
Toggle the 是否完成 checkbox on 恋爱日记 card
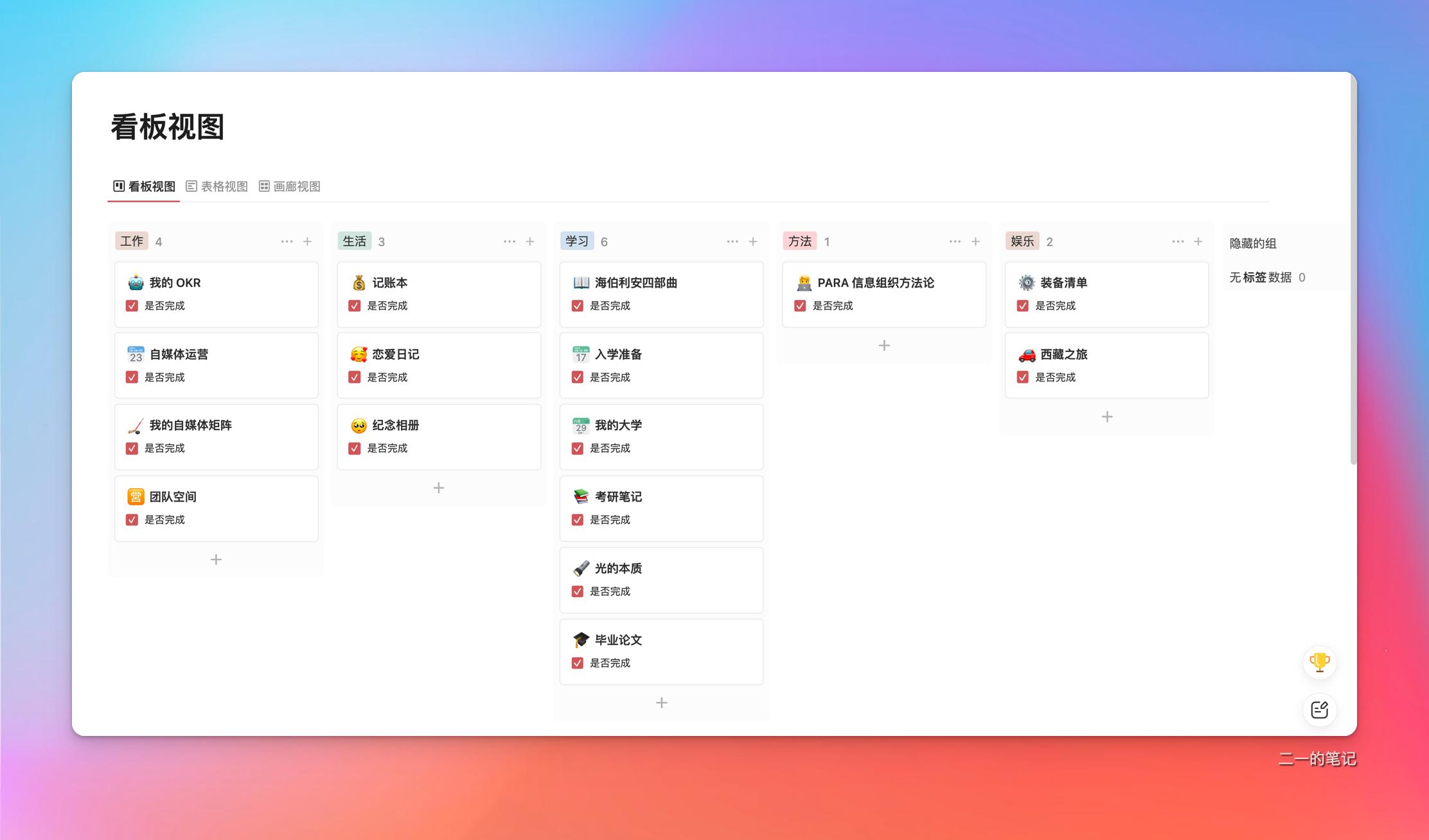click(x=354, y=377)
